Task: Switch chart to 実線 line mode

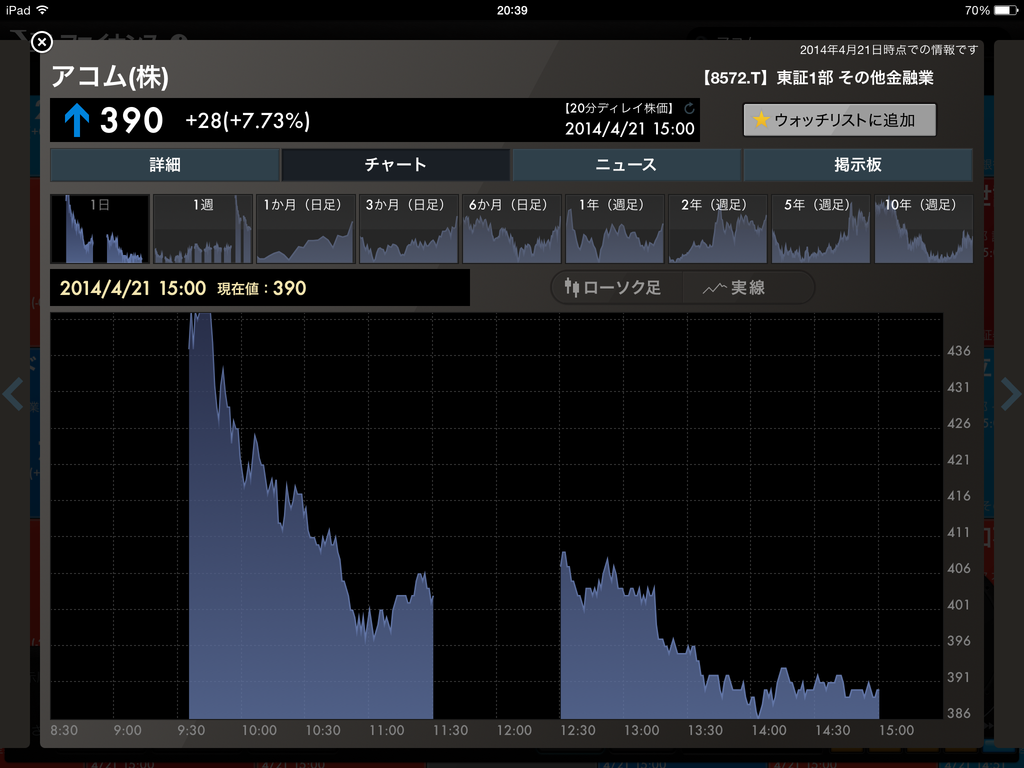Action: (748, 287)
